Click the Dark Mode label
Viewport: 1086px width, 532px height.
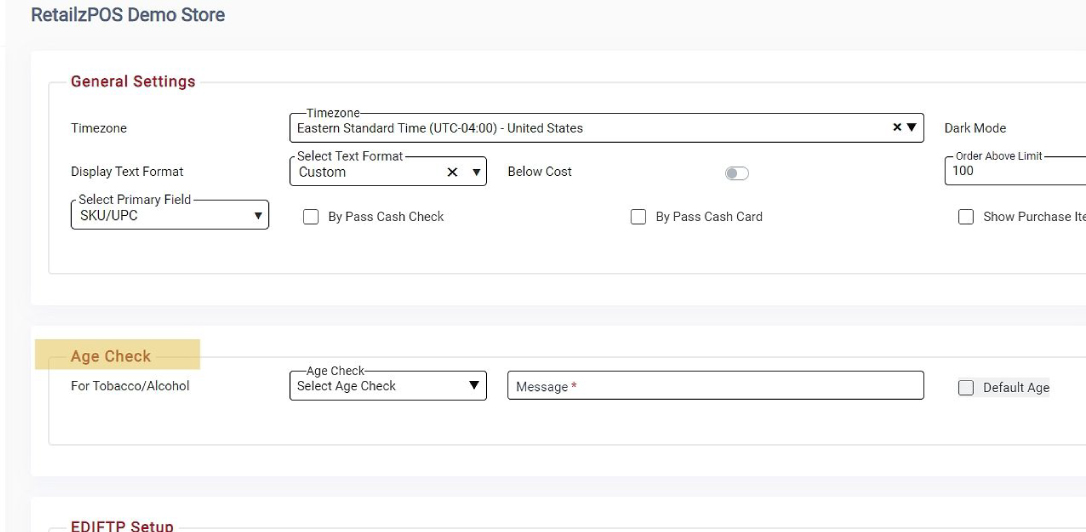[x=975, y=129]
